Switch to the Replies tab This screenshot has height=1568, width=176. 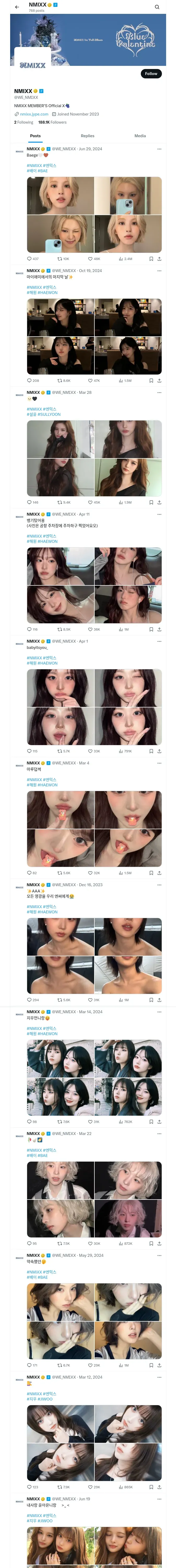[87, 136]
